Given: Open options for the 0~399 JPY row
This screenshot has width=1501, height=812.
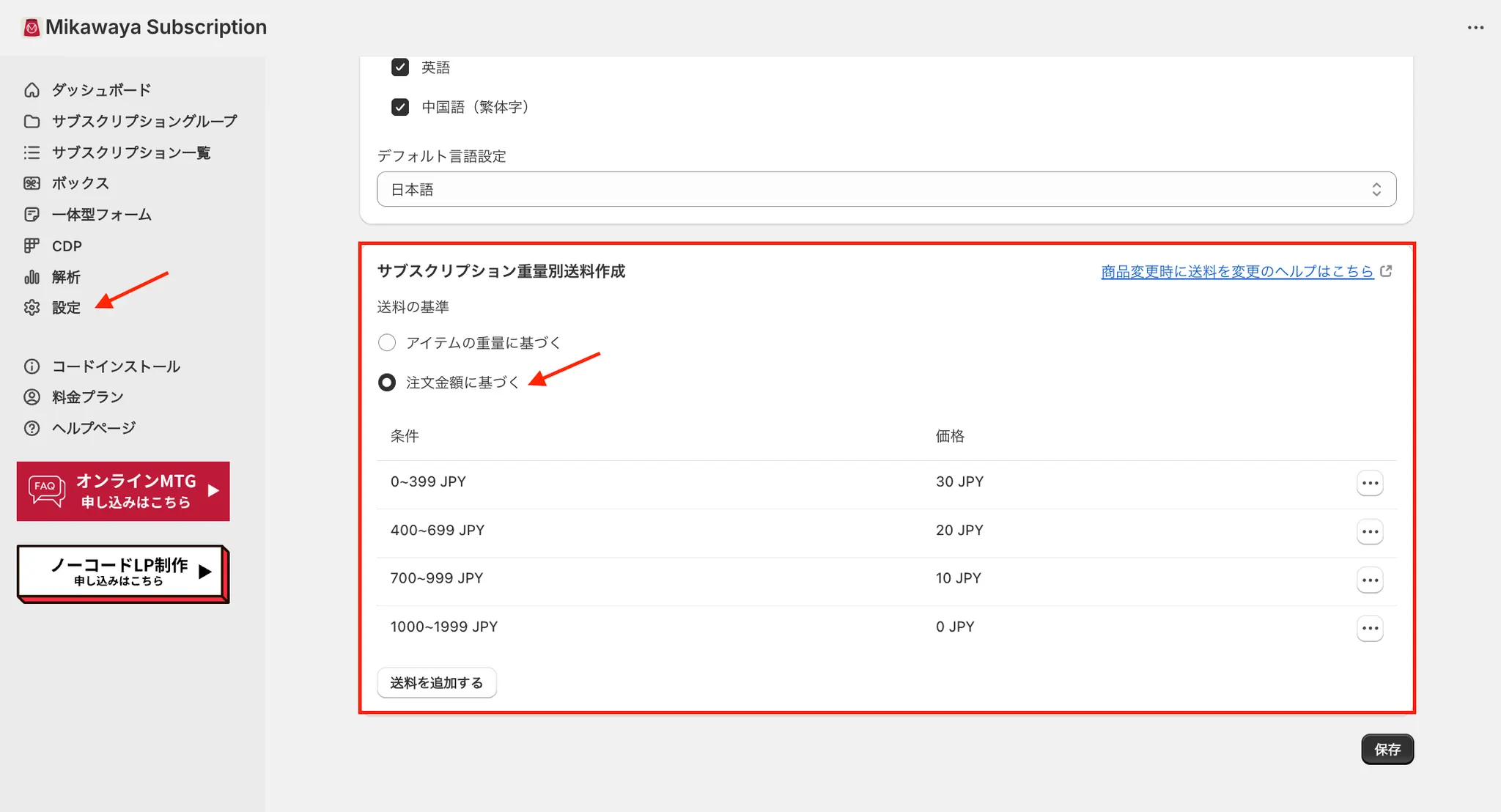Looking at the screenshot, I should pyautogui.click(x=1369, y=483).
